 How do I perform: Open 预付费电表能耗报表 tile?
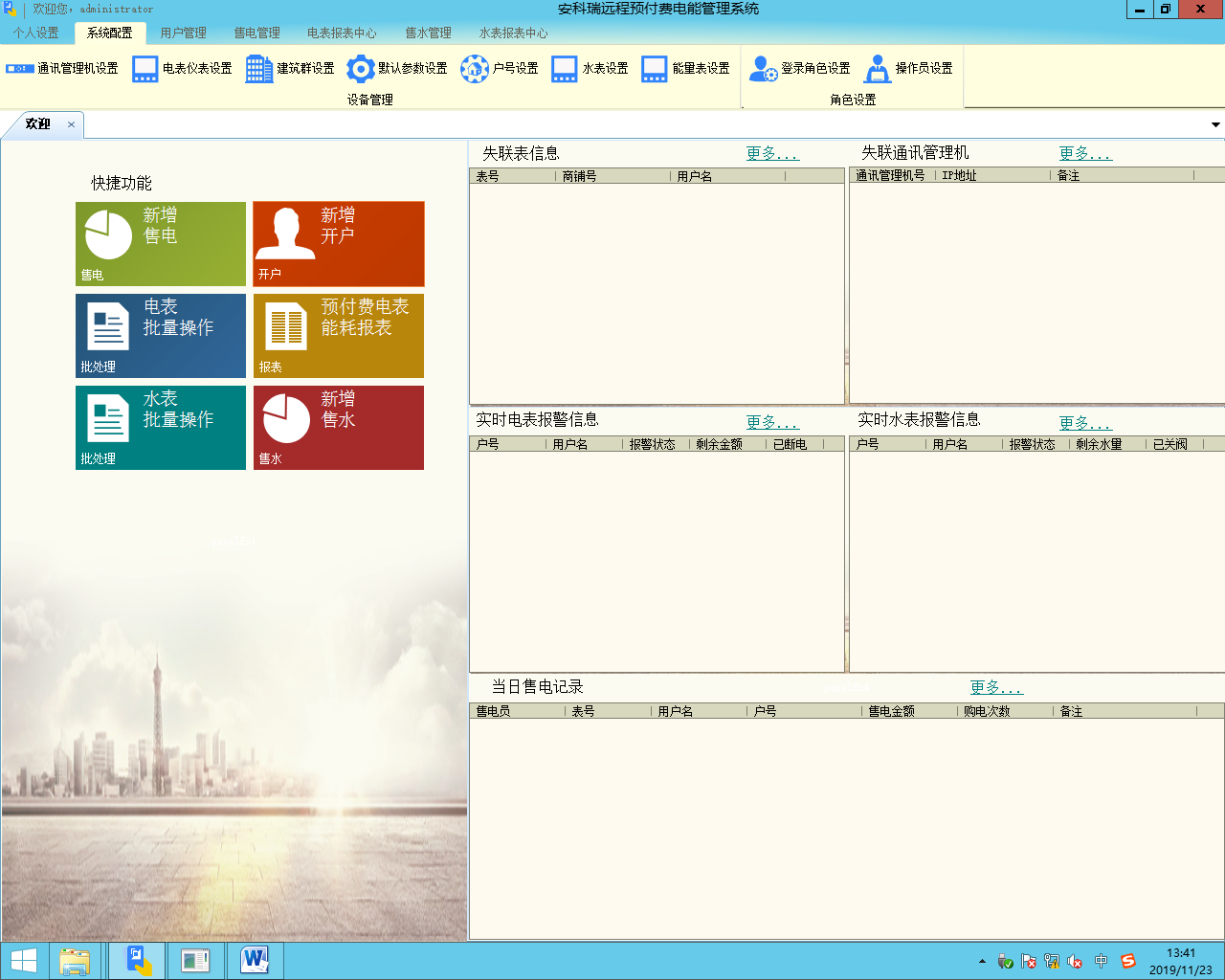[338, 335]
